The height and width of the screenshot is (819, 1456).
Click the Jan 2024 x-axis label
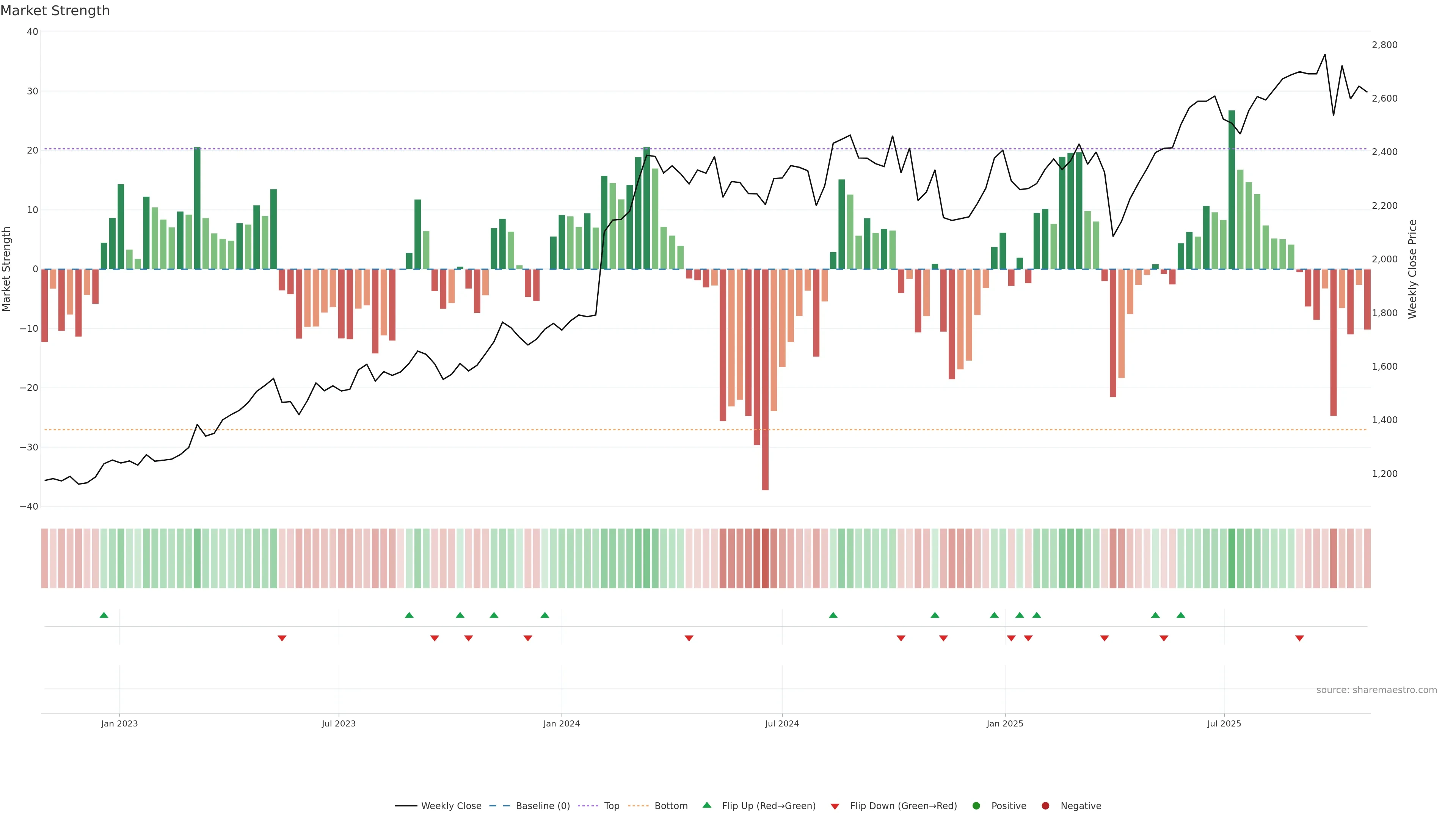561,723
